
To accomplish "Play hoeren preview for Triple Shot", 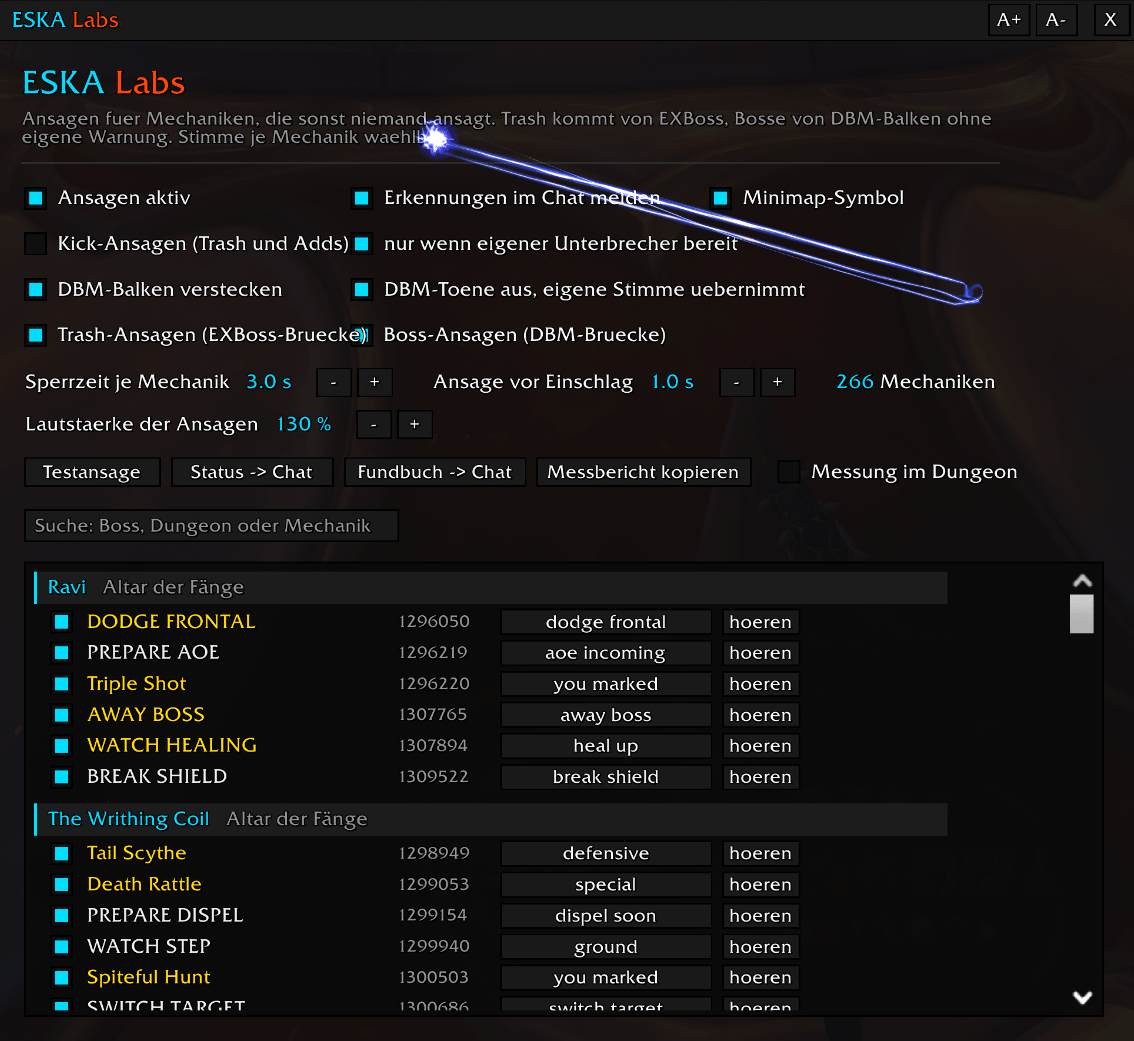I will pyautogui.click(x=761, y=684).
